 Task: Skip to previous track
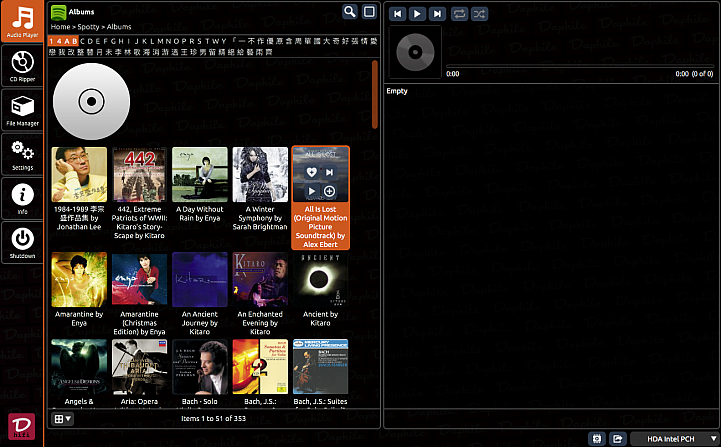(397, 14)
